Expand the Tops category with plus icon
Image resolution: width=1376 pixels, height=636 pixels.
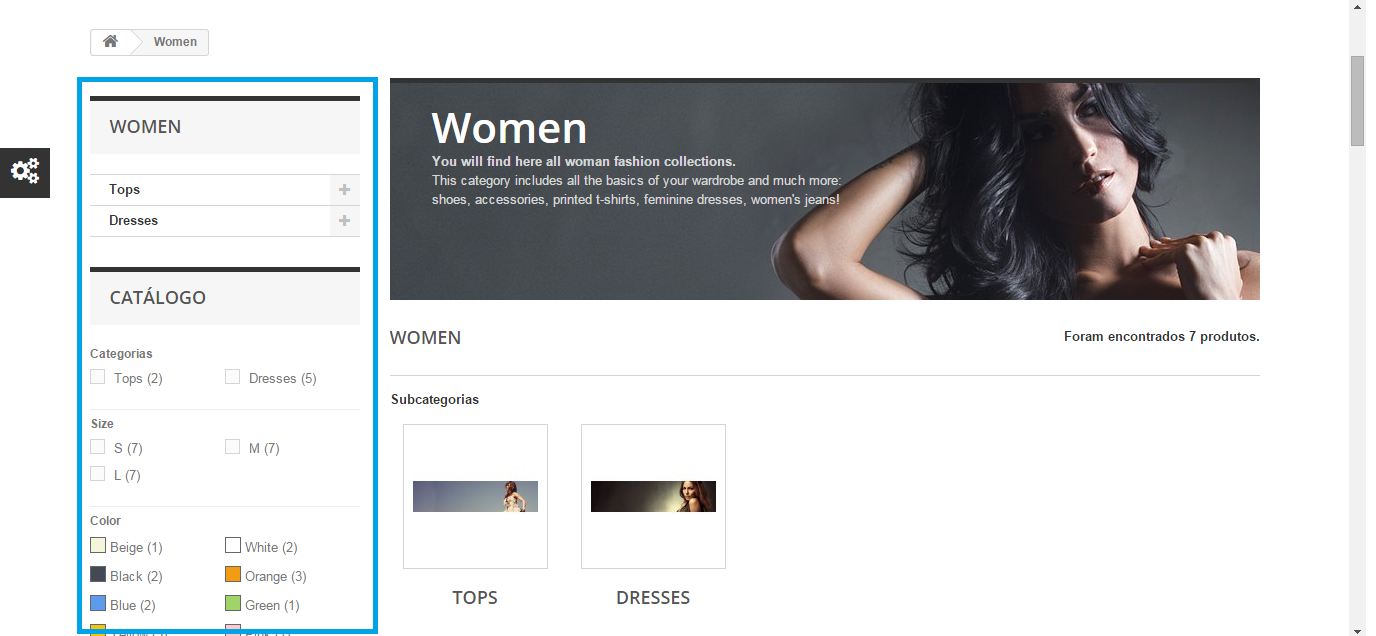[x=344, y=190]
